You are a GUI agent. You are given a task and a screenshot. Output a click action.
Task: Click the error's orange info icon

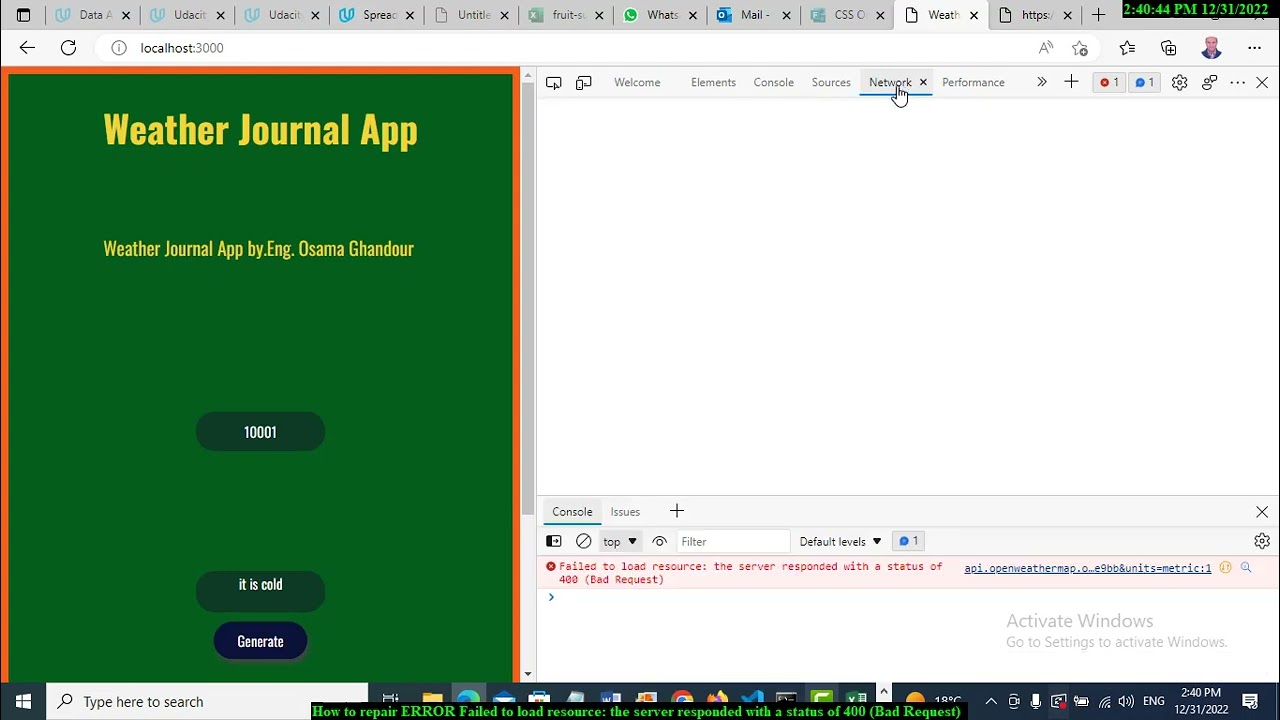coord(1225,568)
